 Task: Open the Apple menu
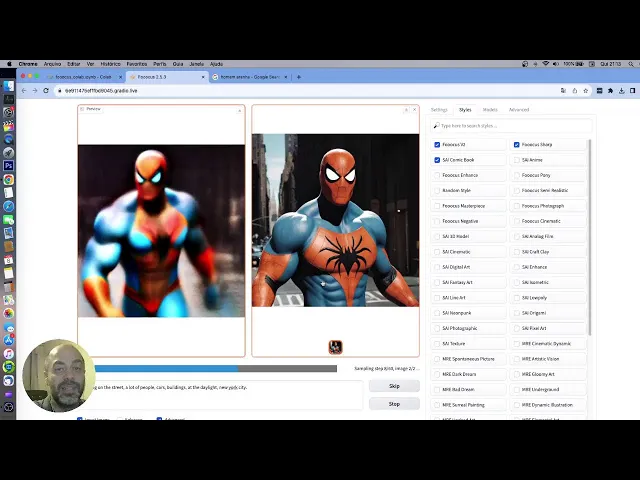(x=9, y=64)
